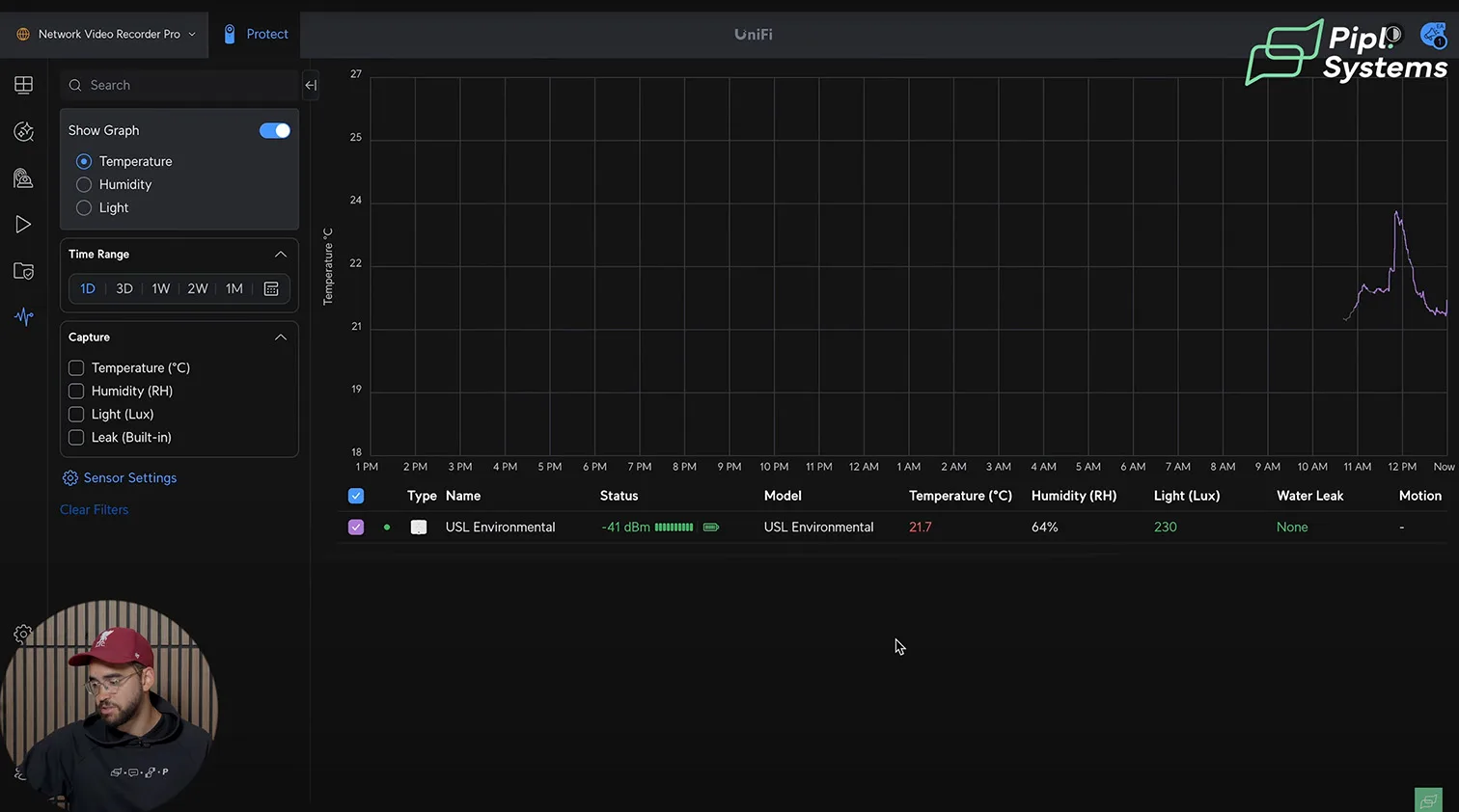Screen dimensions: 1459x812
Task: Sort by the Type column header
Action: [422, 496]
